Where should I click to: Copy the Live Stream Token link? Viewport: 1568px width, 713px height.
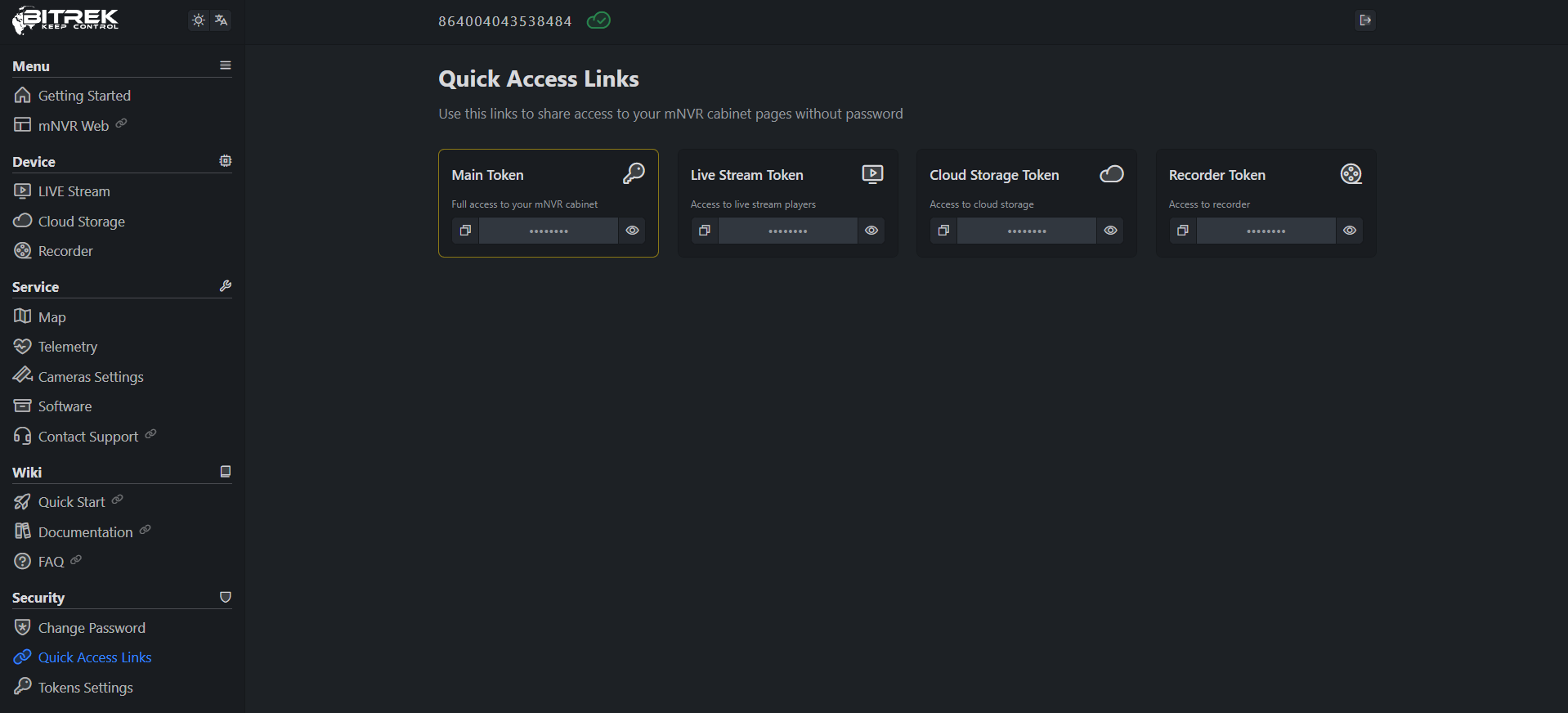pos(704,231)
